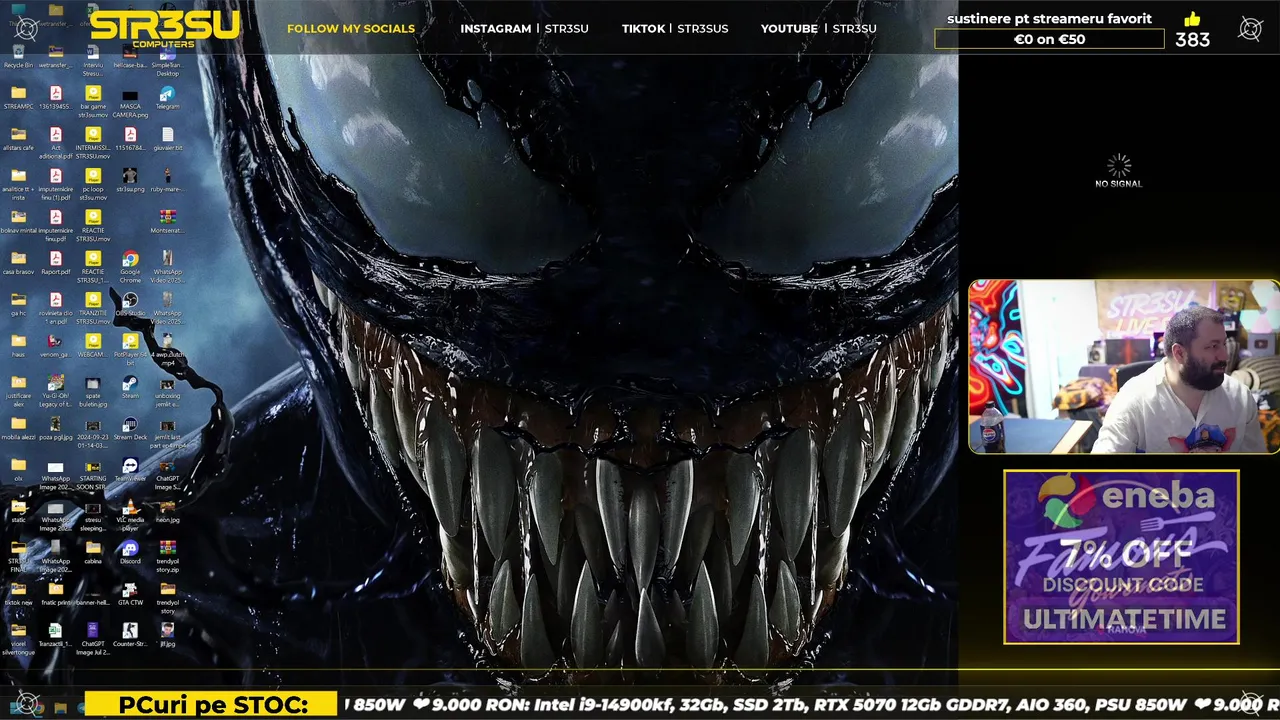The width and height of the screenshot is (1280, 720).
Task: Select the Montserrat archive file
Action: pos(167,222)
